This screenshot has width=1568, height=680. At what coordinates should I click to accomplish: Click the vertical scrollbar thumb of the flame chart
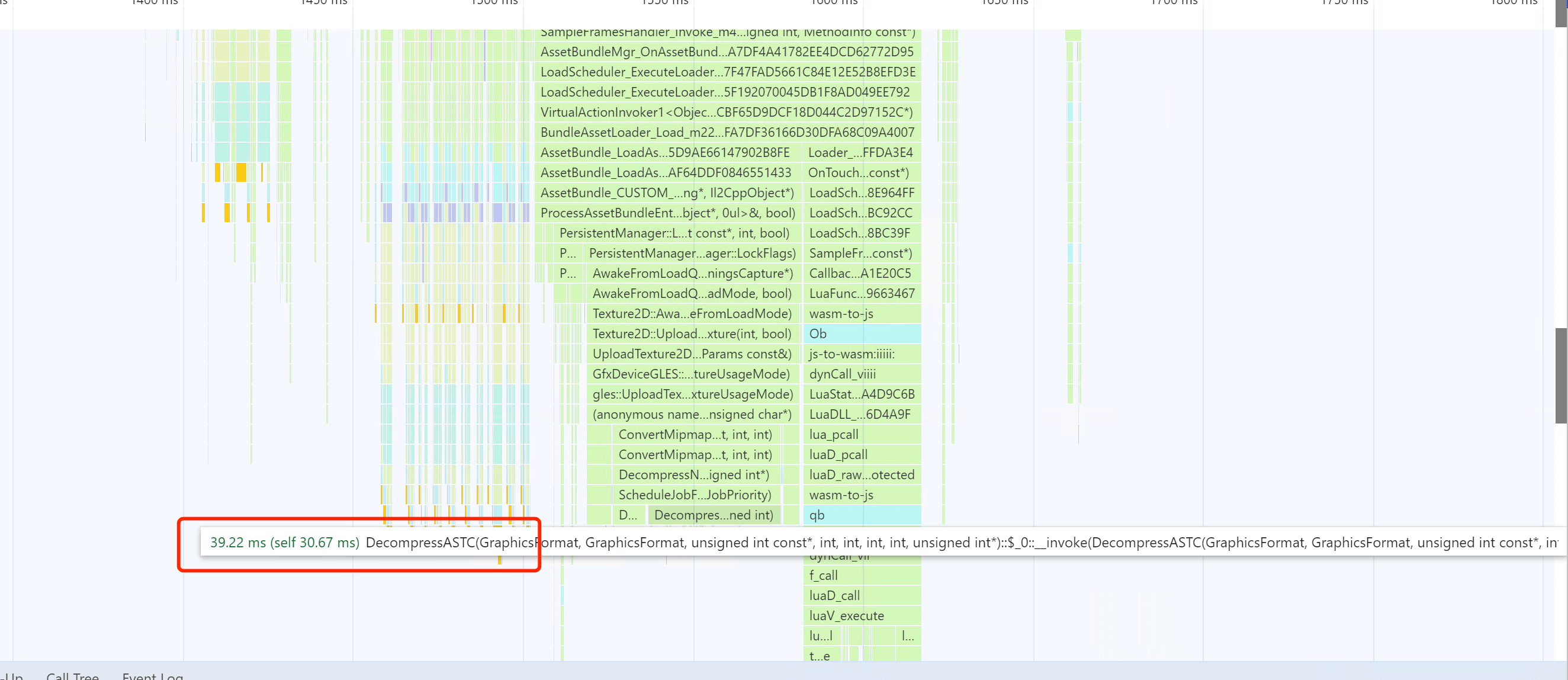(1561, 376)
